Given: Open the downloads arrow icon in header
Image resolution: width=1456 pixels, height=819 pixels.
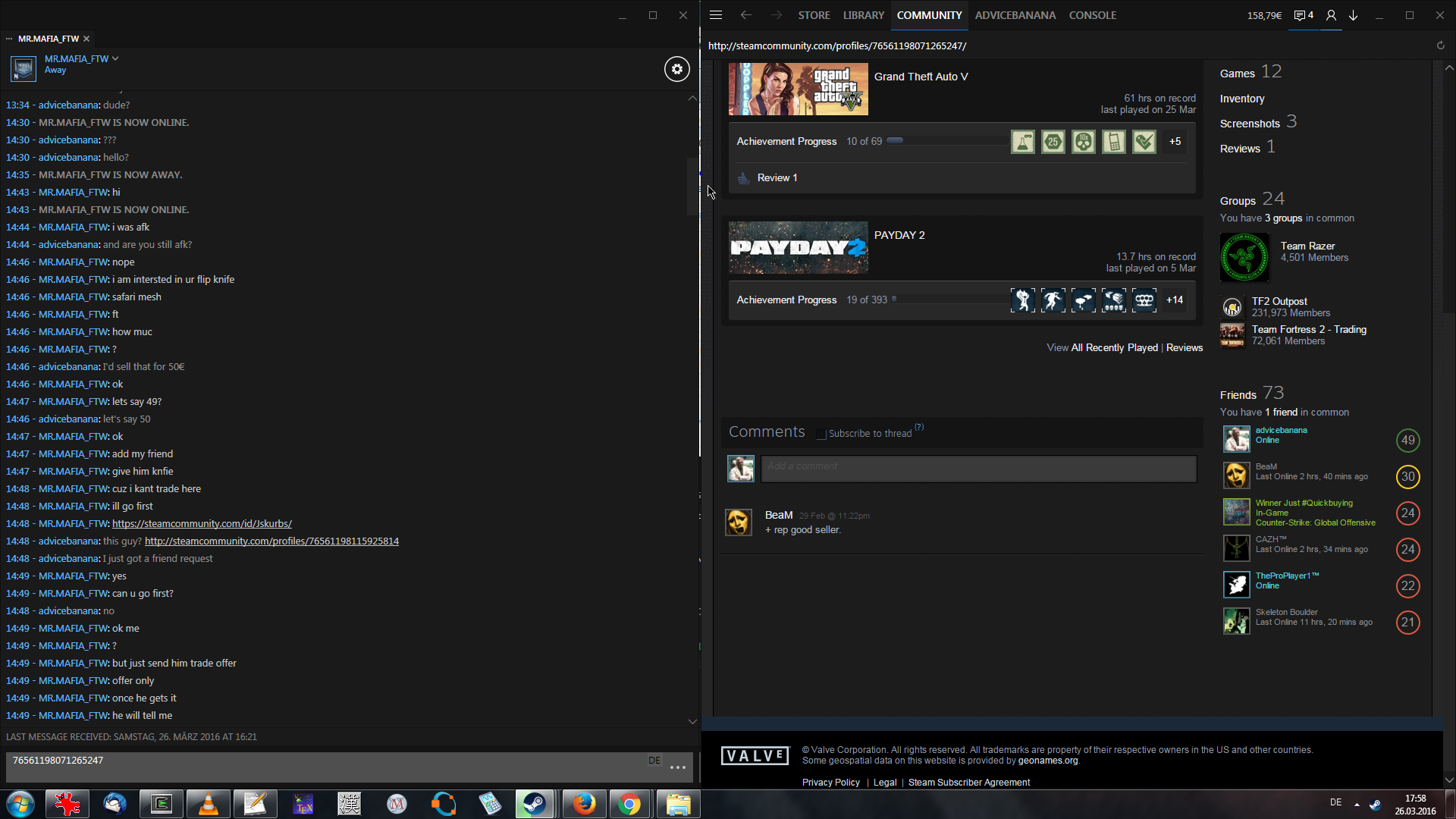Looking at the screenshot, I should point(1353,15).
